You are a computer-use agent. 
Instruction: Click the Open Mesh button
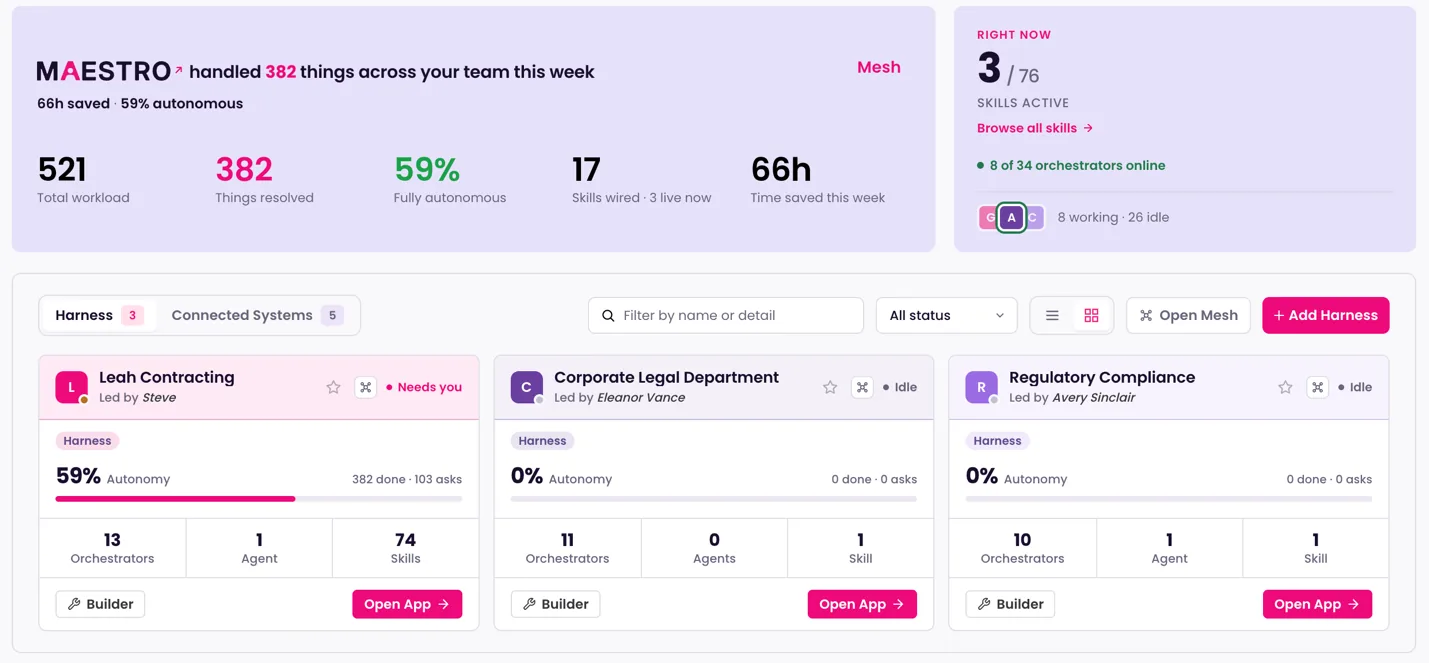pos(1188,316)
